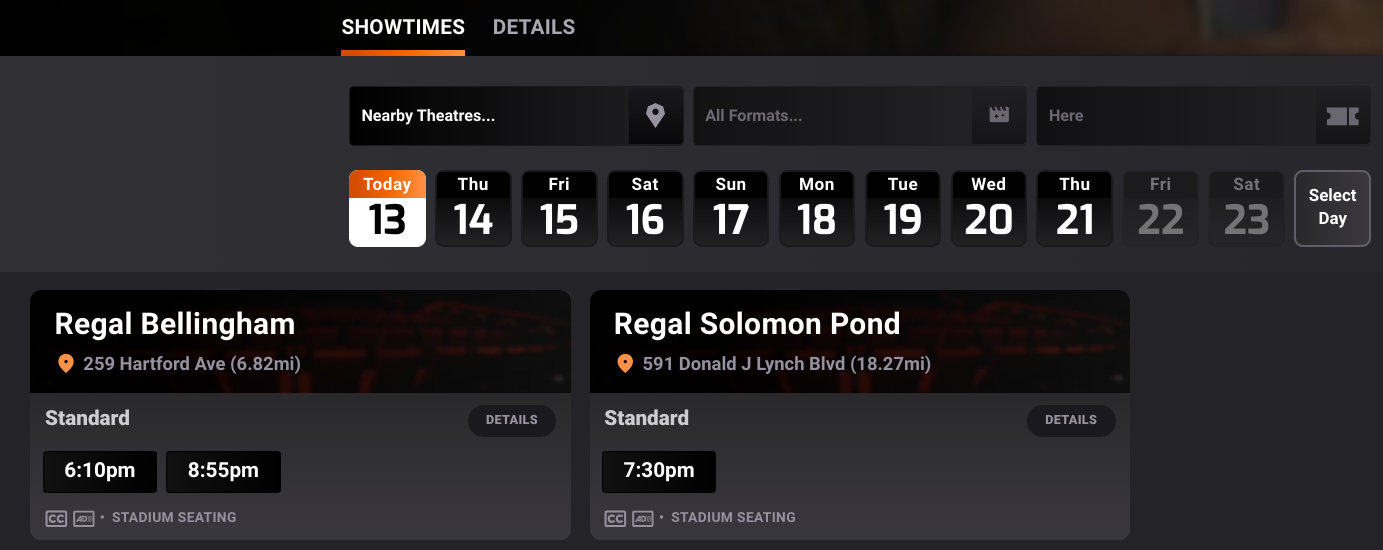Open the Select Day button

click(1332, 208)
